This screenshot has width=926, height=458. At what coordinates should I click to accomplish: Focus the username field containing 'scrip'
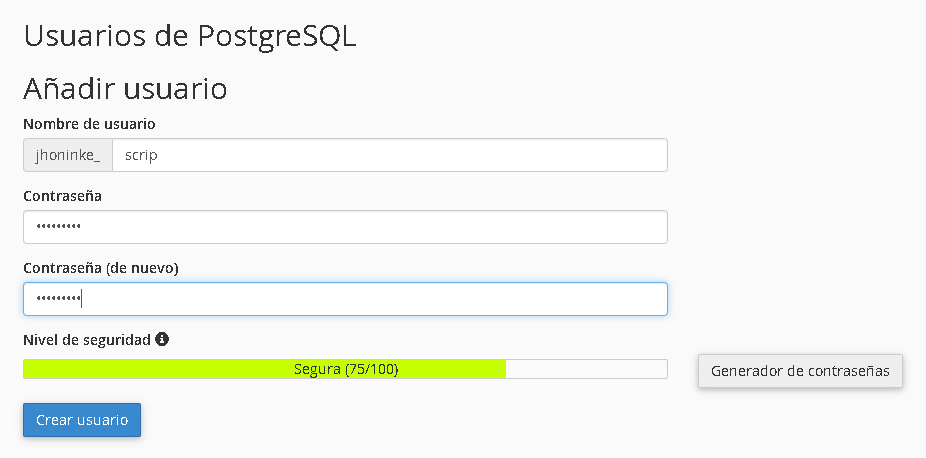tap(390, 155)
